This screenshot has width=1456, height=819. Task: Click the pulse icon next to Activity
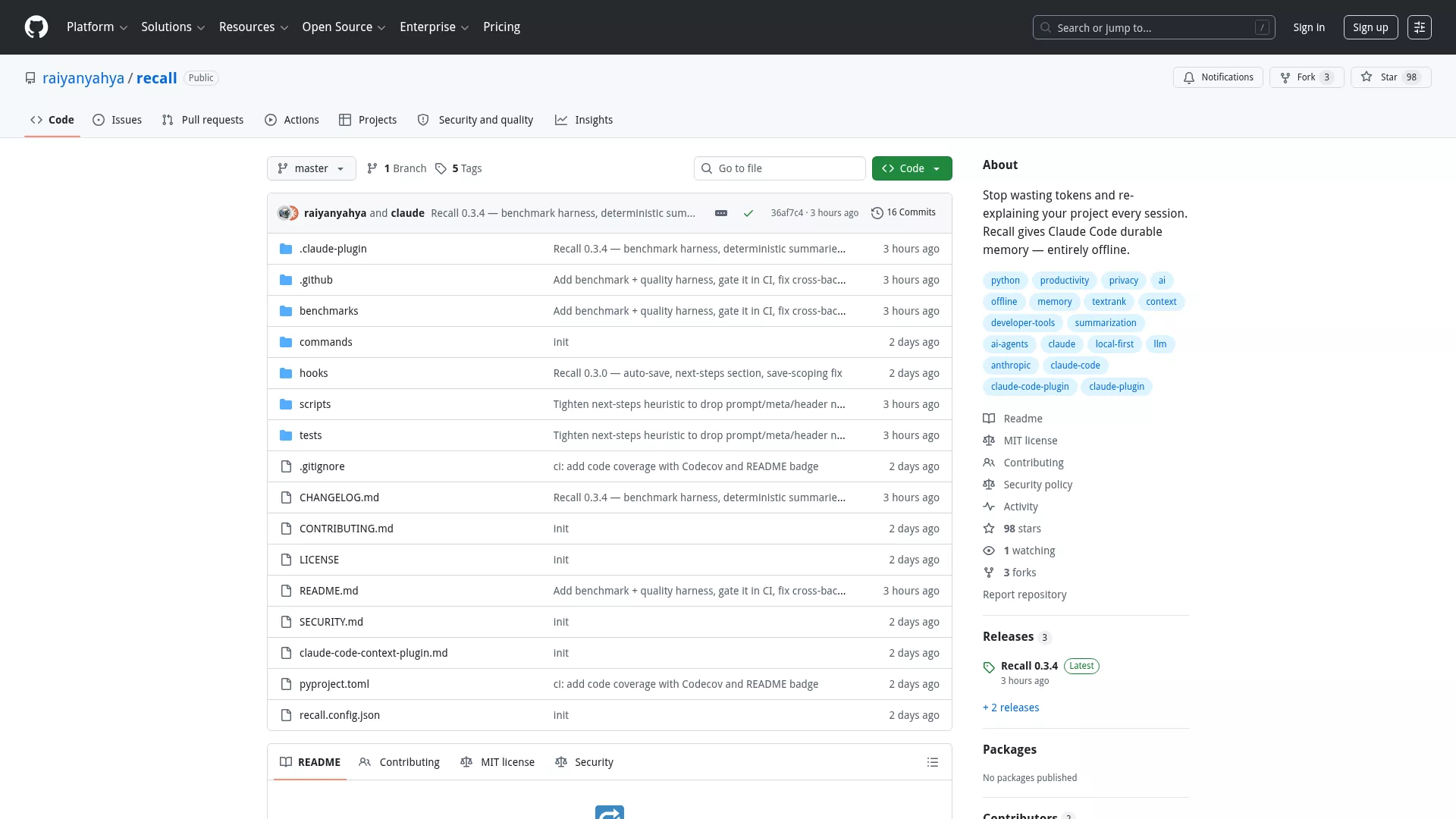click(x=989, y=507)
